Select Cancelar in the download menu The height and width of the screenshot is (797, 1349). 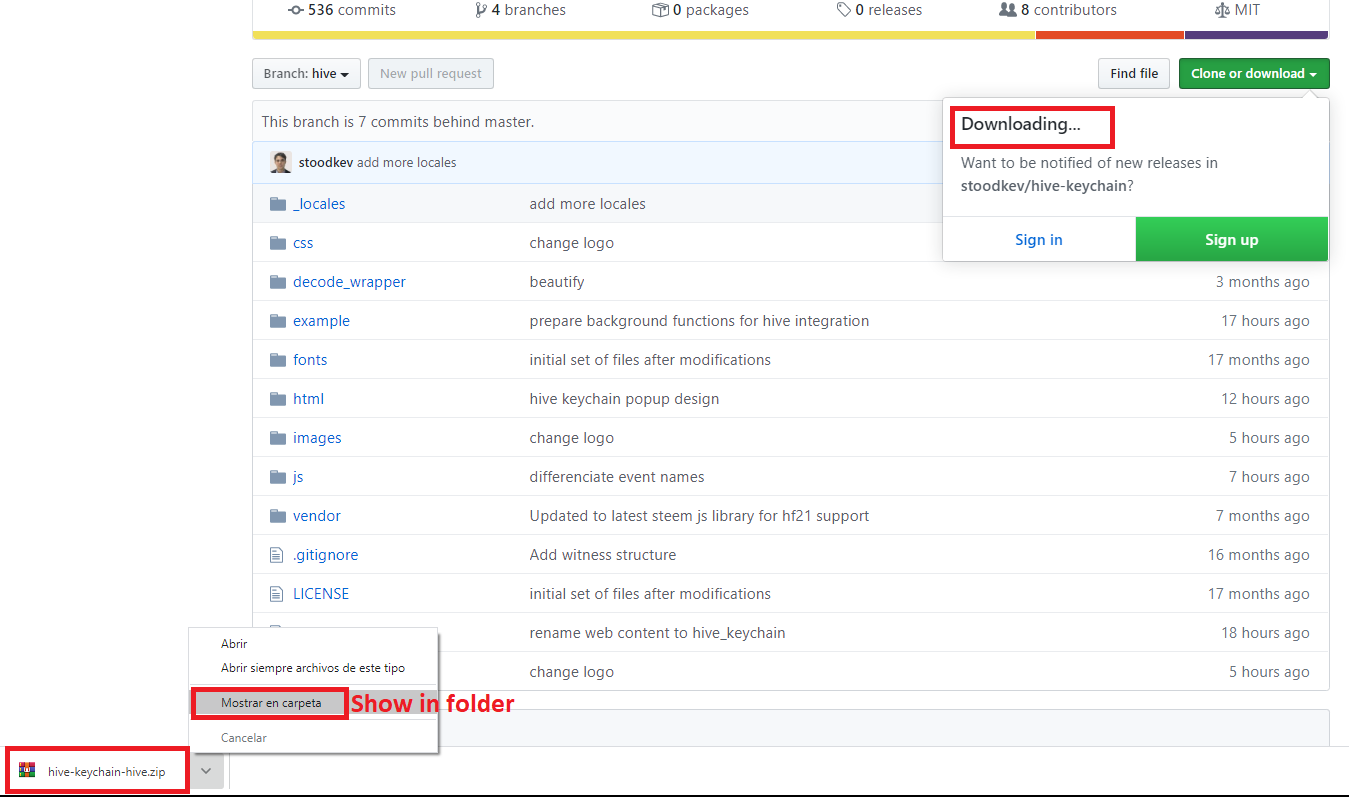pyautogui.click(x=313, y=738)
